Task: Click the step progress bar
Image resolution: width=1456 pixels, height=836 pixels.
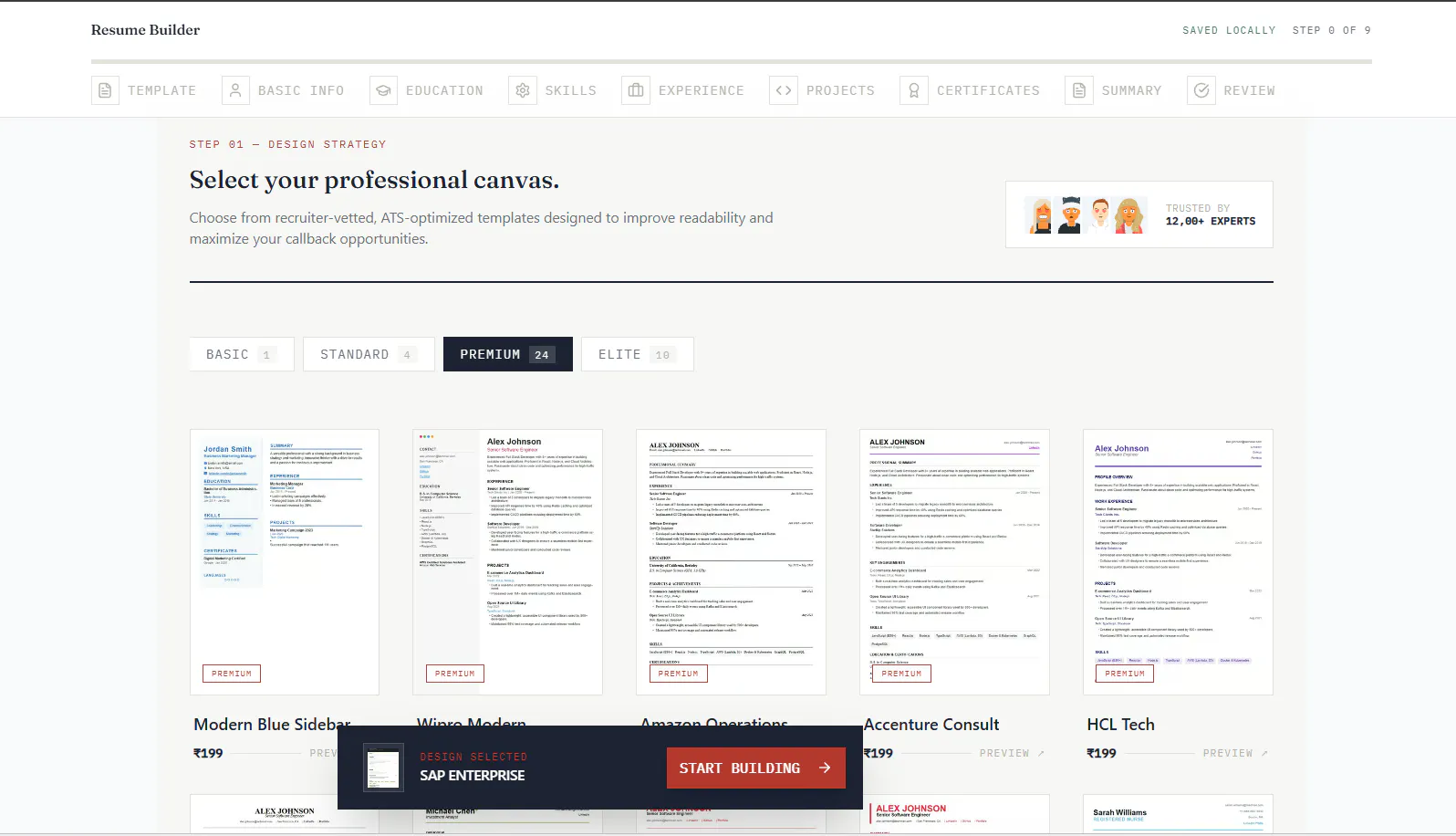Action: tap(732, 61)
